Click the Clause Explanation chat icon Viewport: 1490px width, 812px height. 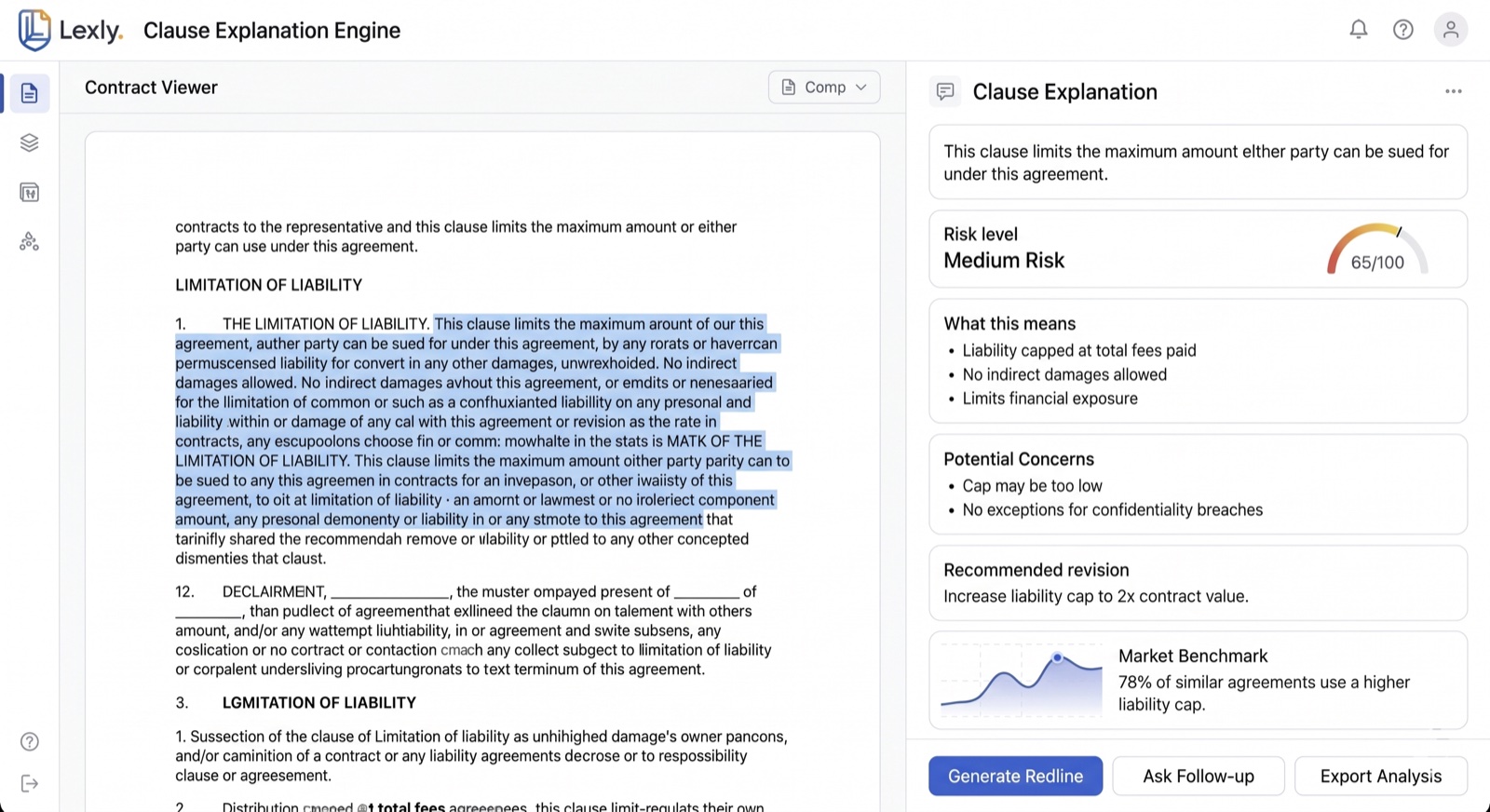(x=945, y=91)
